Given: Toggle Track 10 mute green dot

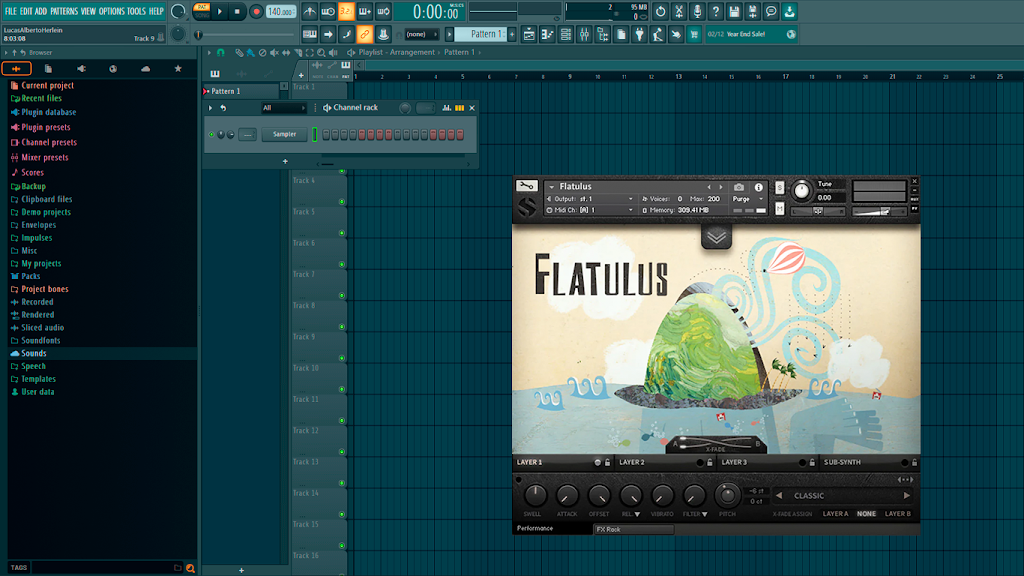Looking at the screenshot, I should (342, 389).
